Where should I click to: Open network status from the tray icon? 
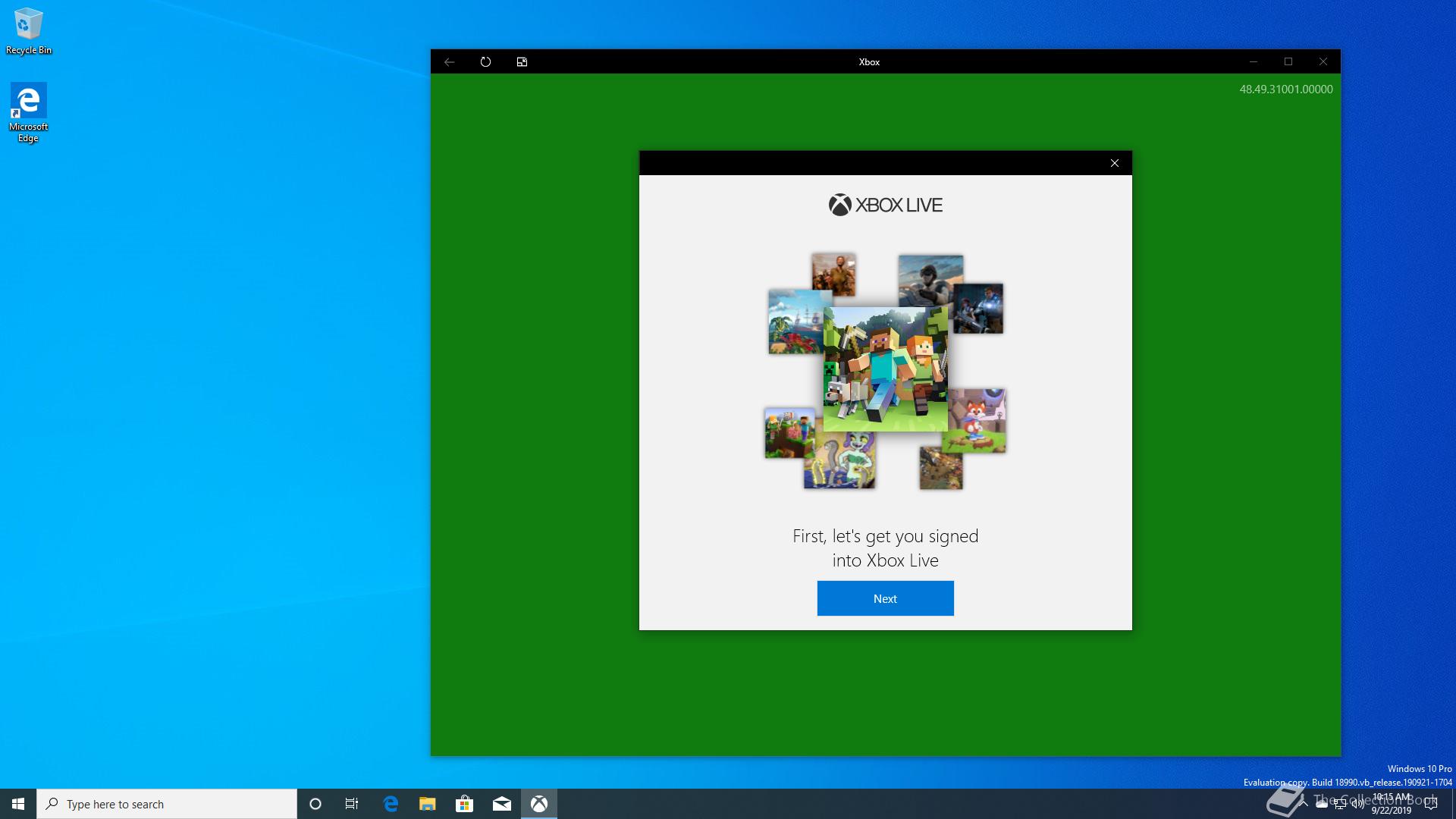1340,804
